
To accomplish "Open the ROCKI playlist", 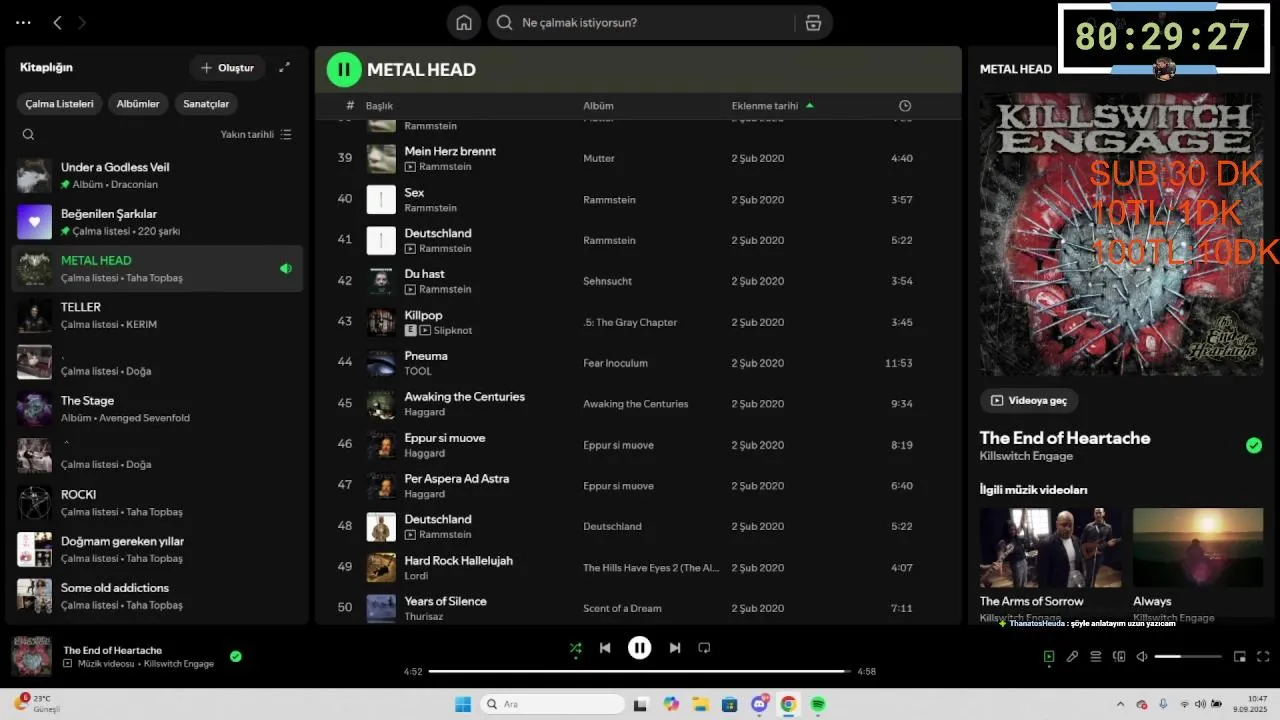I will point(157,502).
